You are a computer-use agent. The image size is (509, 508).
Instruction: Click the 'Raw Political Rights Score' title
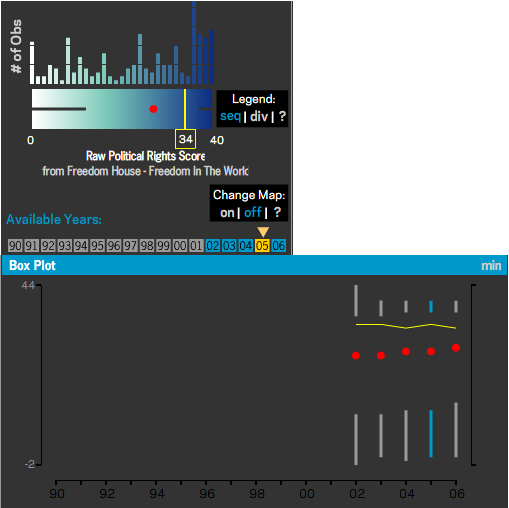(145, 156)
